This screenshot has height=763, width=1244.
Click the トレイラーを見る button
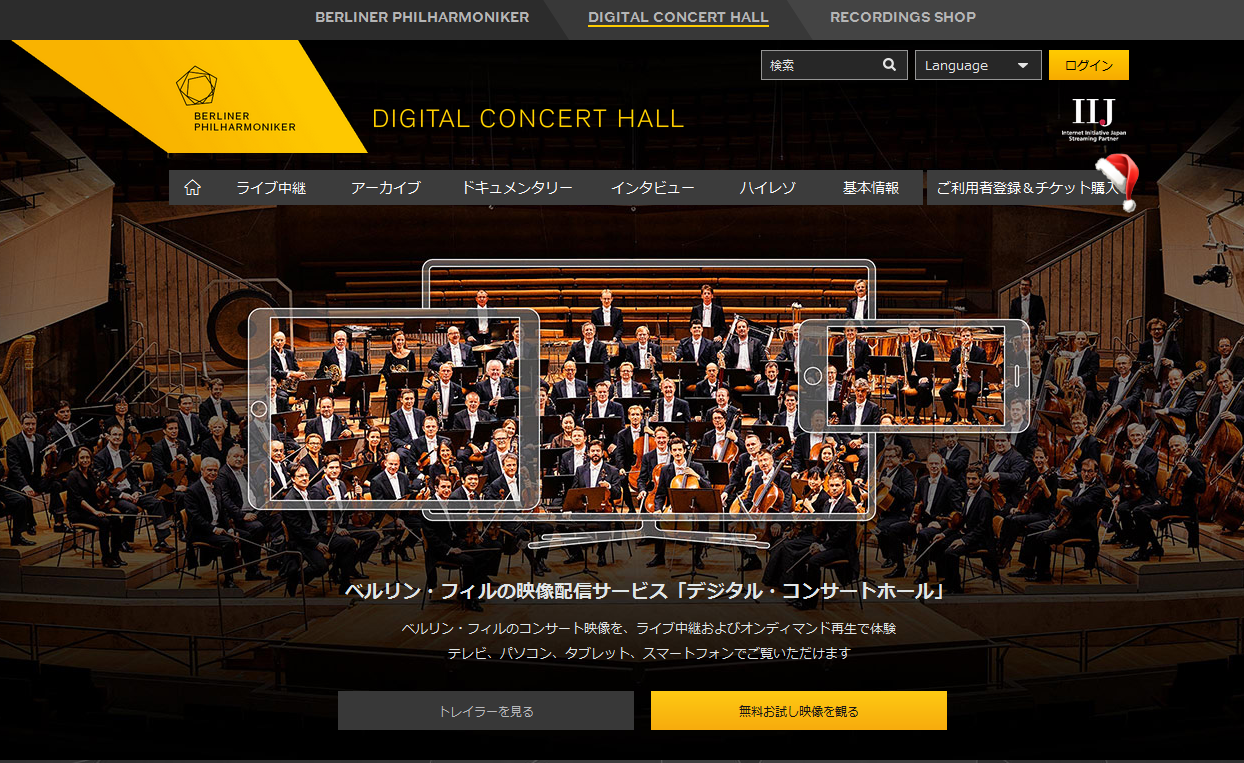(486, 711)
